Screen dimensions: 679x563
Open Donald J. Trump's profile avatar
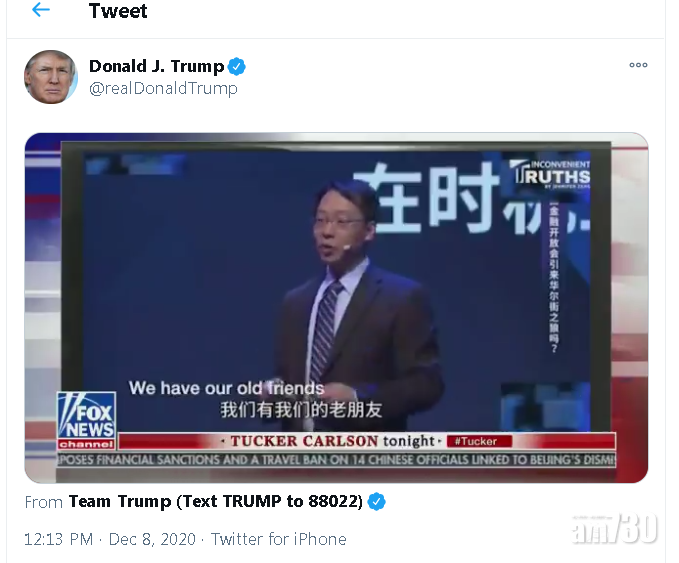[51, 77]
